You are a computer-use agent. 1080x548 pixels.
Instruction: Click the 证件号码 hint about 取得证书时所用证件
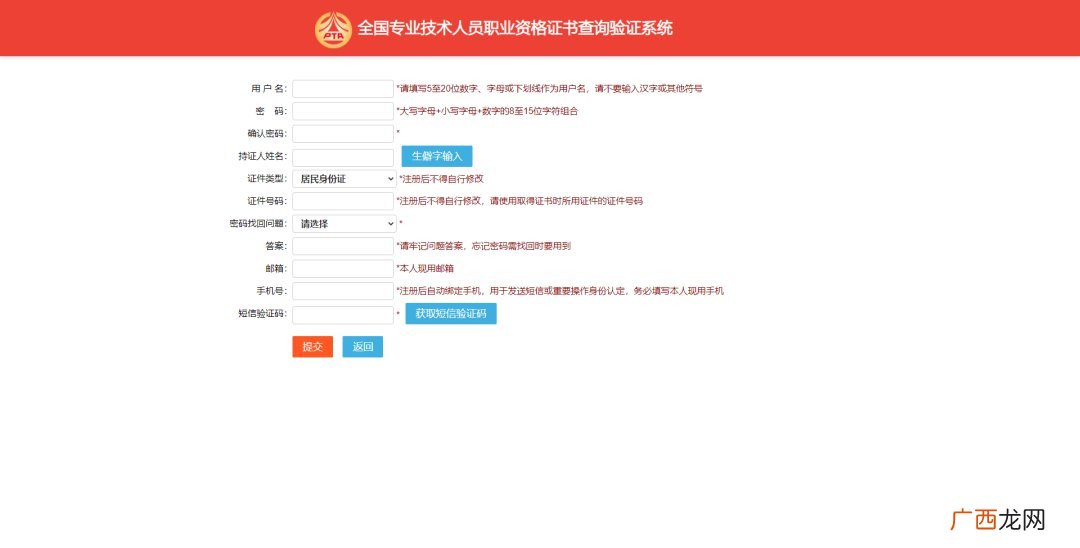click(519, 201)
